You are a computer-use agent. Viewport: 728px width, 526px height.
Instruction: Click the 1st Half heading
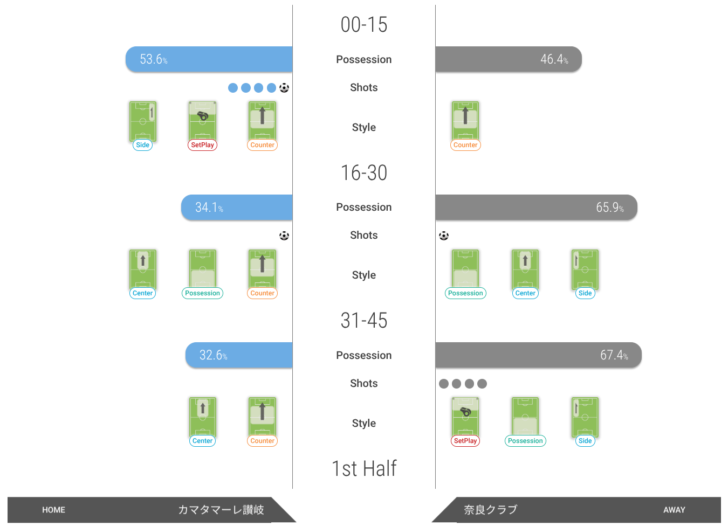click(364, 468)
